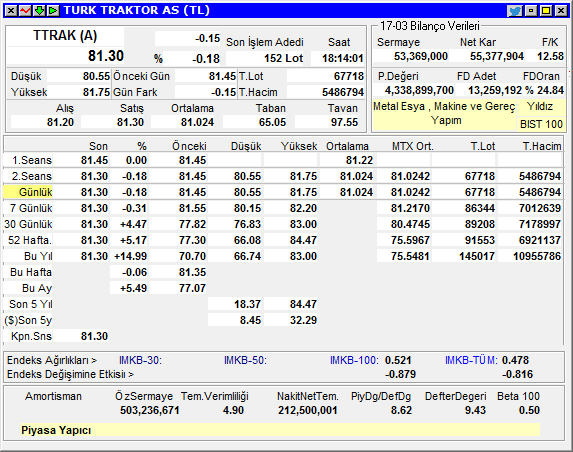
Task: Click the Endeks Ağırlıkları > label
Action: tap(52, 361)
